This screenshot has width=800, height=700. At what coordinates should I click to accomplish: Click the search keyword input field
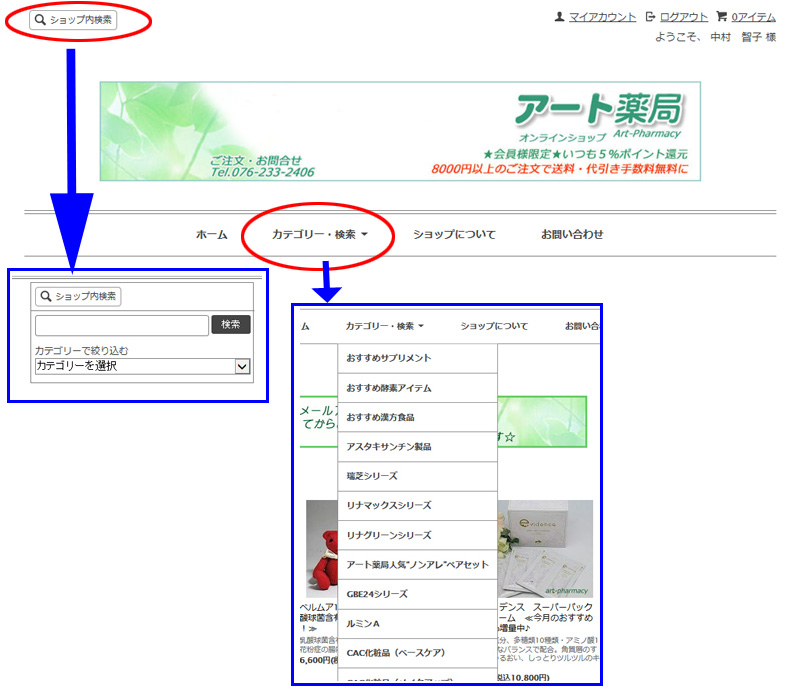pyautogui.click(x=122, y=325)
